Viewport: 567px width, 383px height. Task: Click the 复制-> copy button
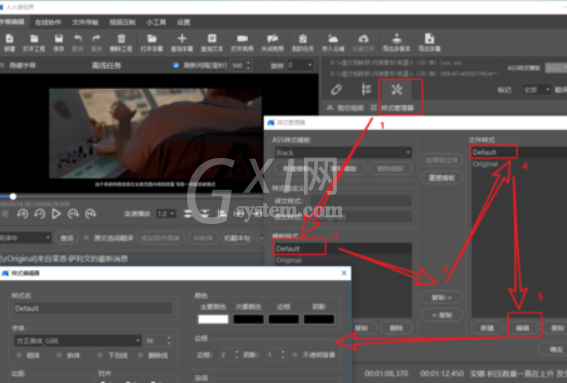(x=442, y=298)
